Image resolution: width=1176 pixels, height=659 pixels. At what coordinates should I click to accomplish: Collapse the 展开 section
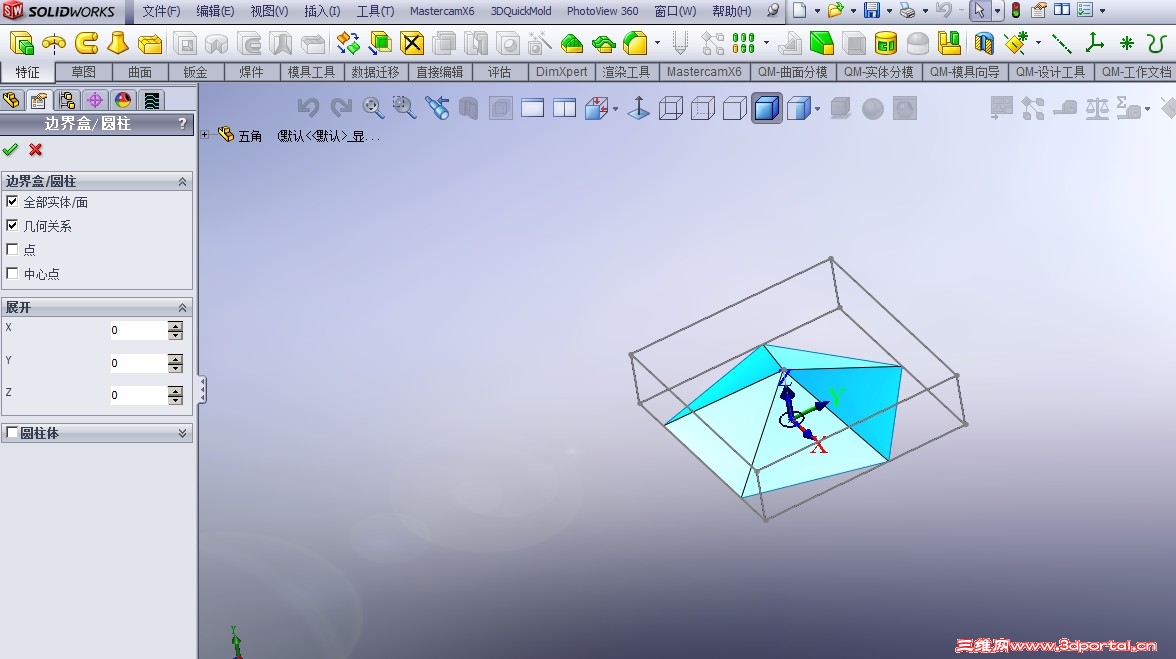tap(182, 307)
